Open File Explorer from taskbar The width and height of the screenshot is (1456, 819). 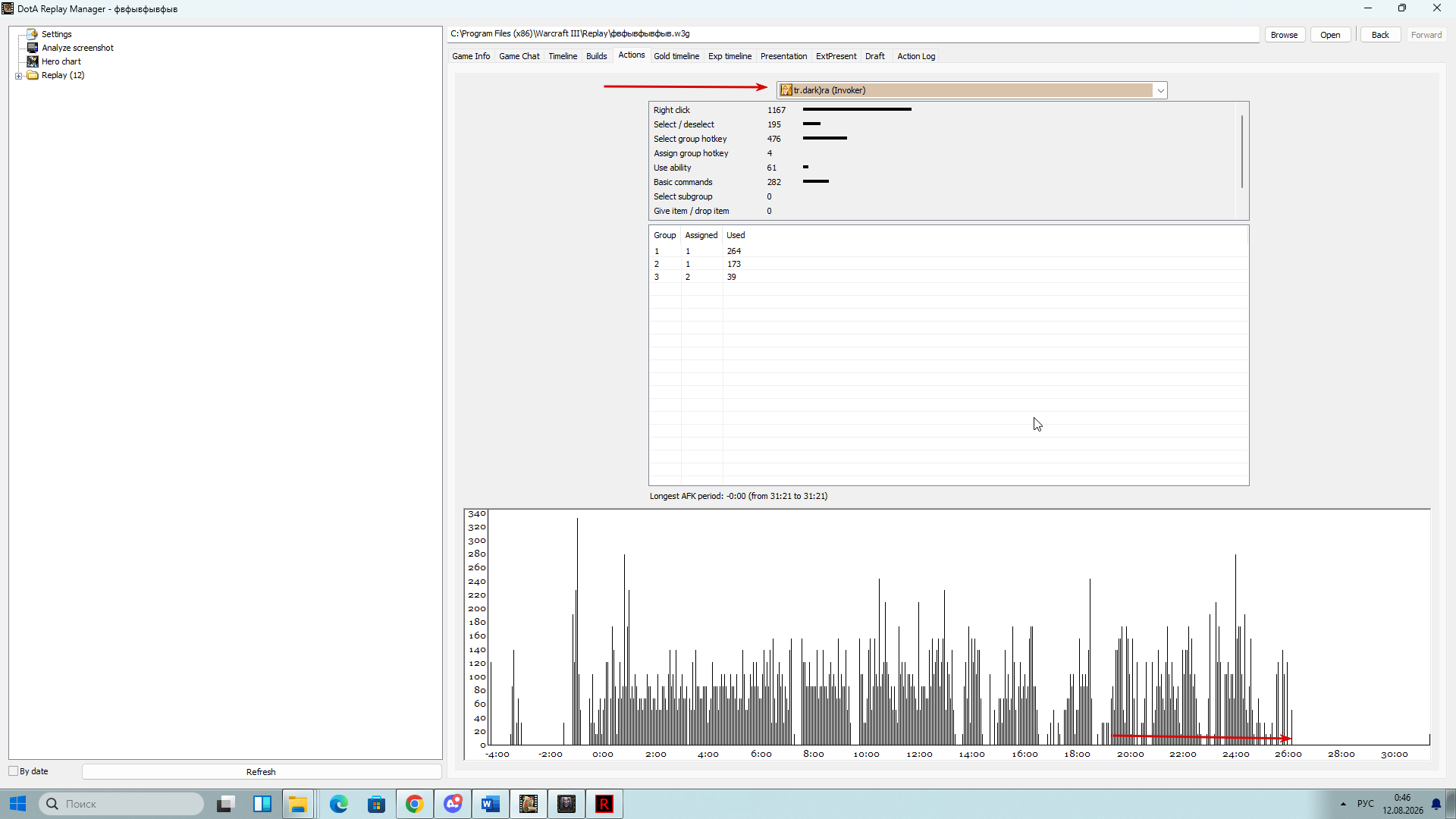(298, 804)
